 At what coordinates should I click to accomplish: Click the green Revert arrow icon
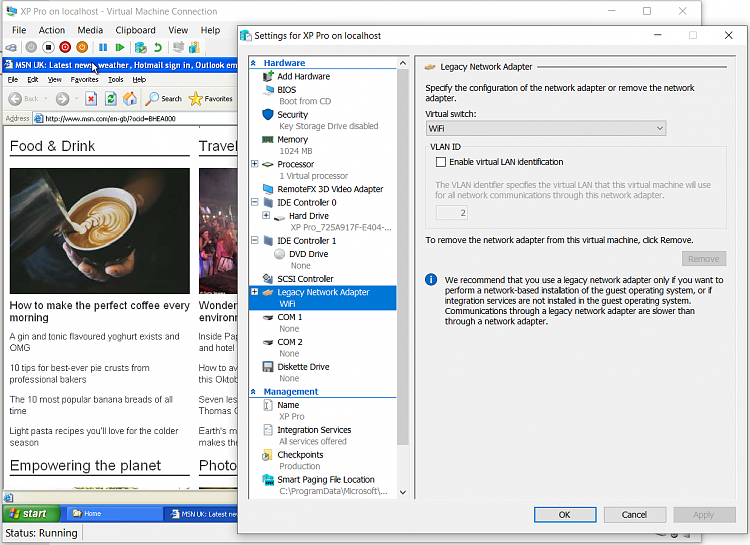point(158,47)
